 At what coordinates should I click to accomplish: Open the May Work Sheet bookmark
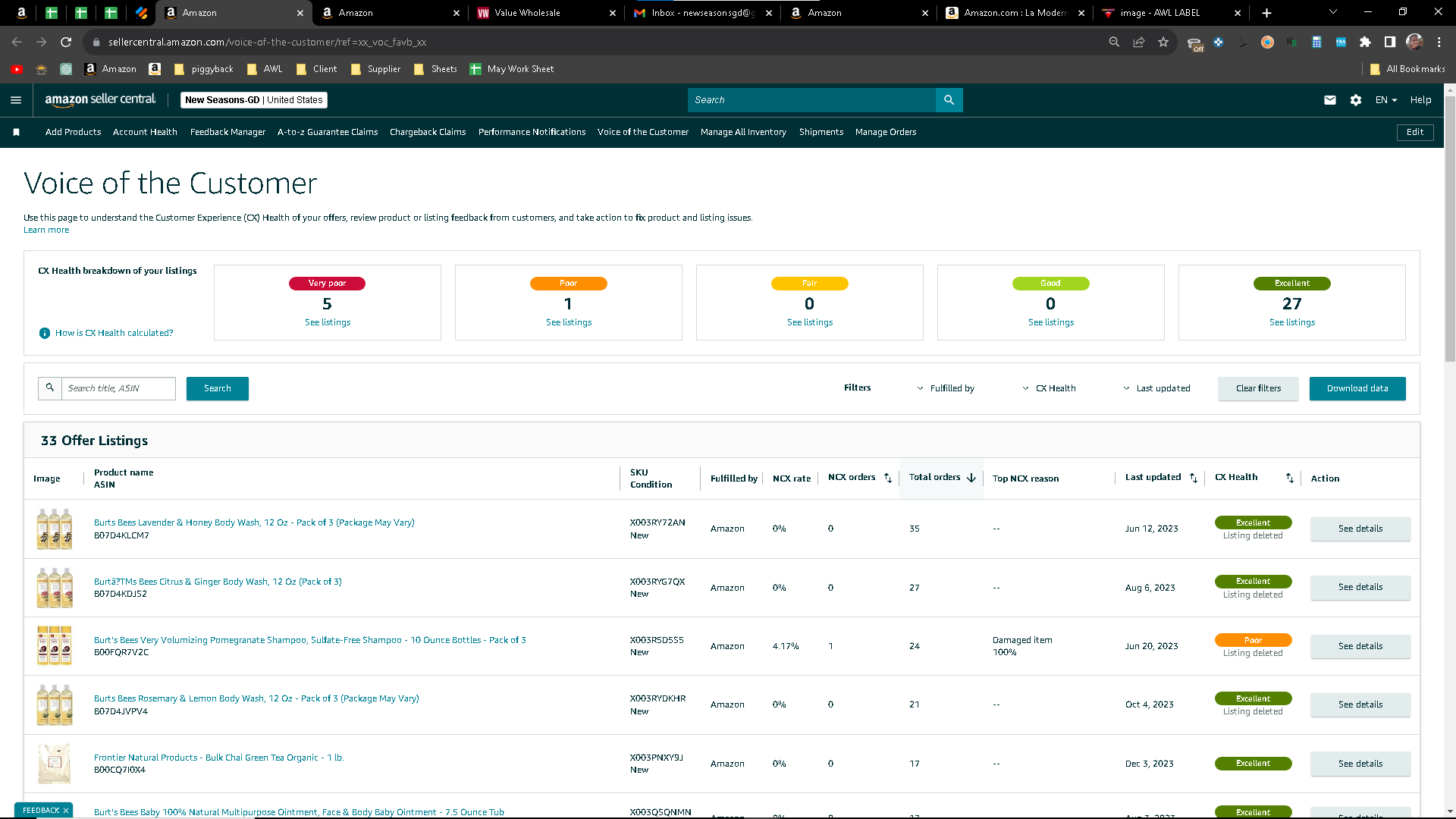coord(512,69)
